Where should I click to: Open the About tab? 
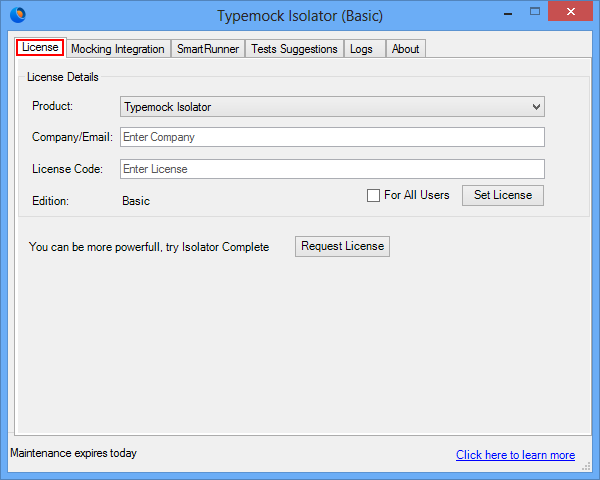[406, 49]
